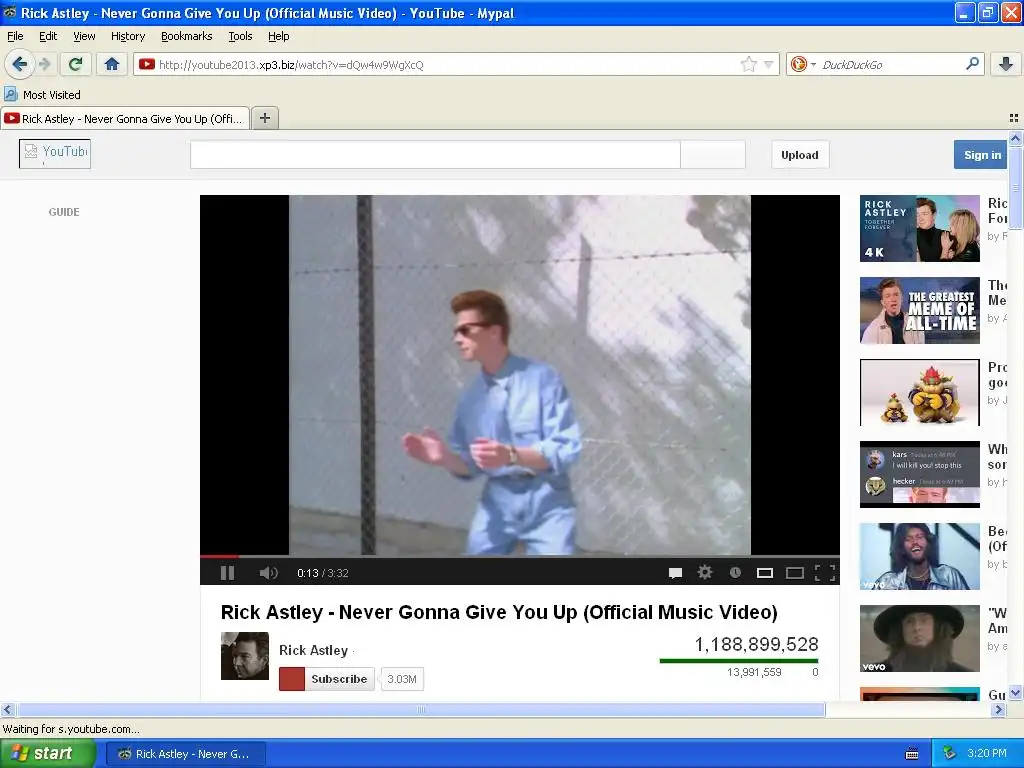Open the wide-brim hat vevo thumbnail
This screenshot has height=768, width=1024.
click(920, 638)
